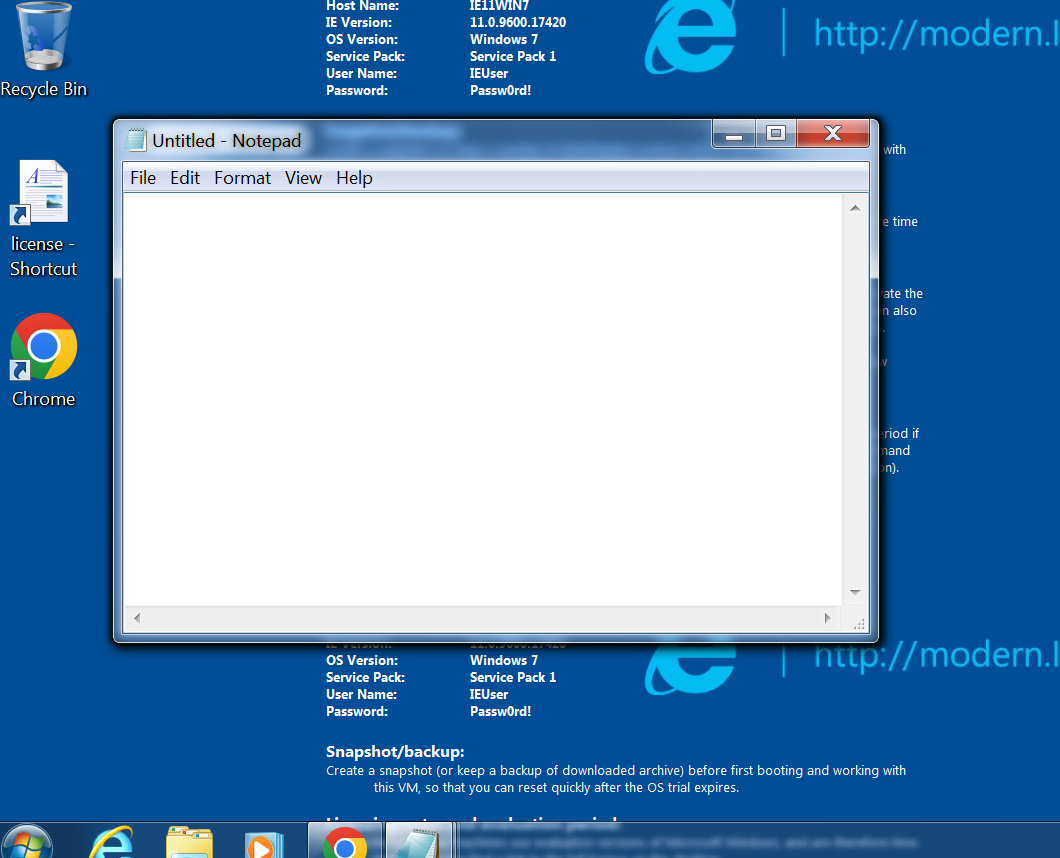Click the vertical scrollbar up arrow
1060x858 pixels.
pos(855,208)
